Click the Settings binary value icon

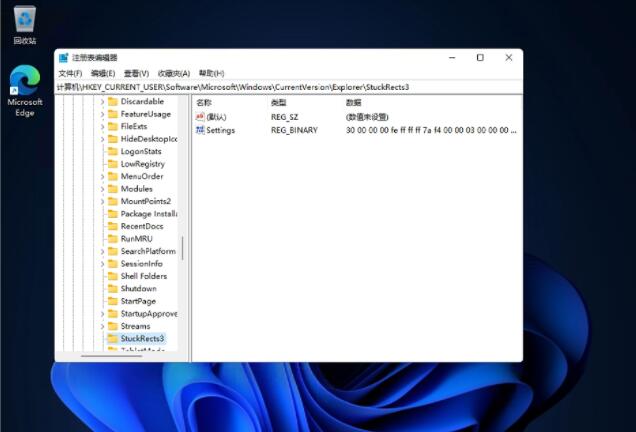(x=200, y=130)
